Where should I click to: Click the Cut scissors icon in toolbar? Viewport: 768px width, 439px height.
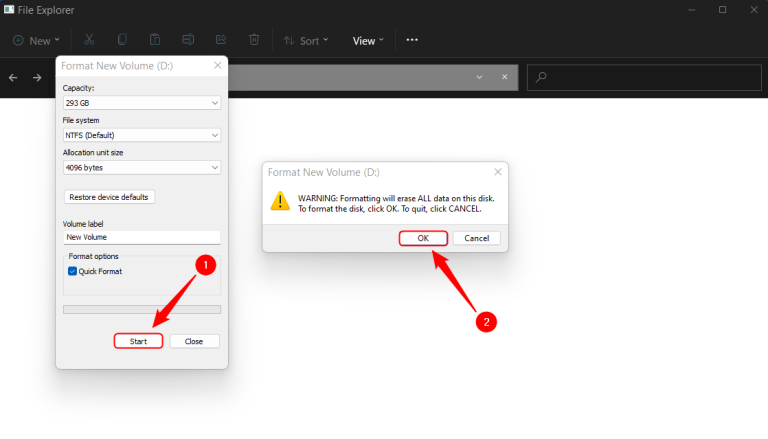tap(89, 40)
